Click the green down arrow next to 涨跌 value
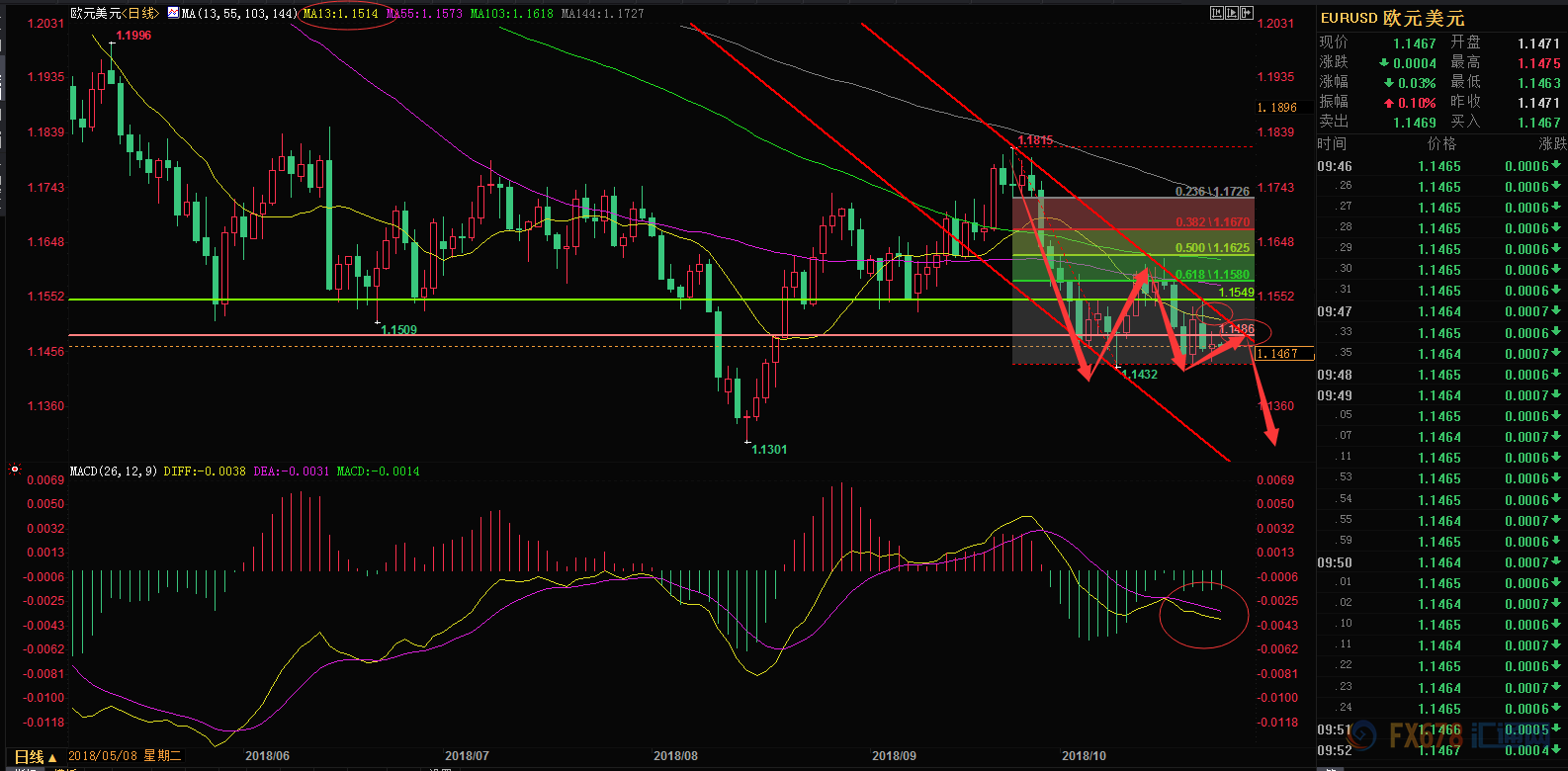 pos(1384,63)
